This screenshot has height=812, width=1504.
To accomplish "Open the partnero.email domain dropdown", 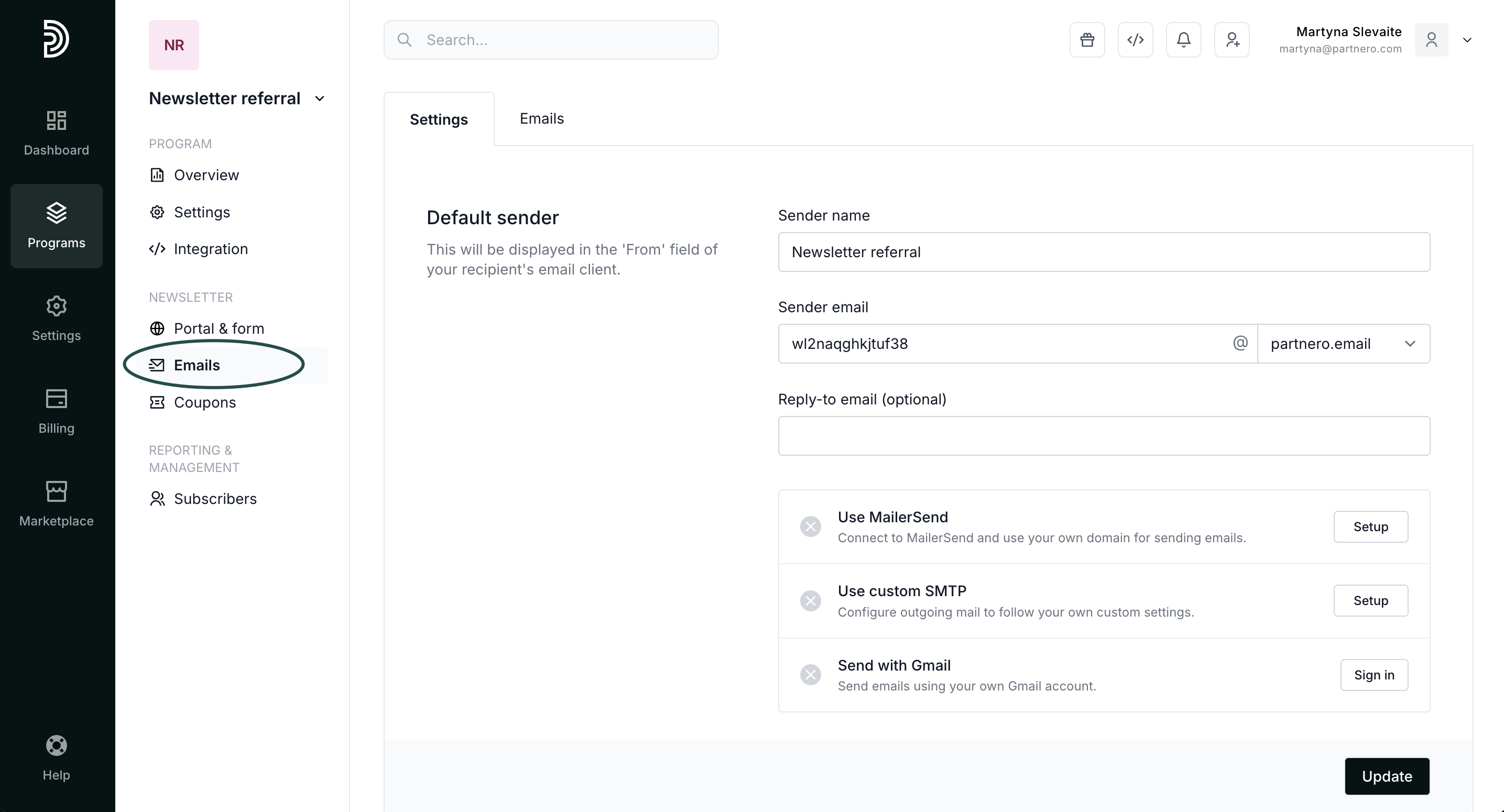I will click(x=1343, y=344).
